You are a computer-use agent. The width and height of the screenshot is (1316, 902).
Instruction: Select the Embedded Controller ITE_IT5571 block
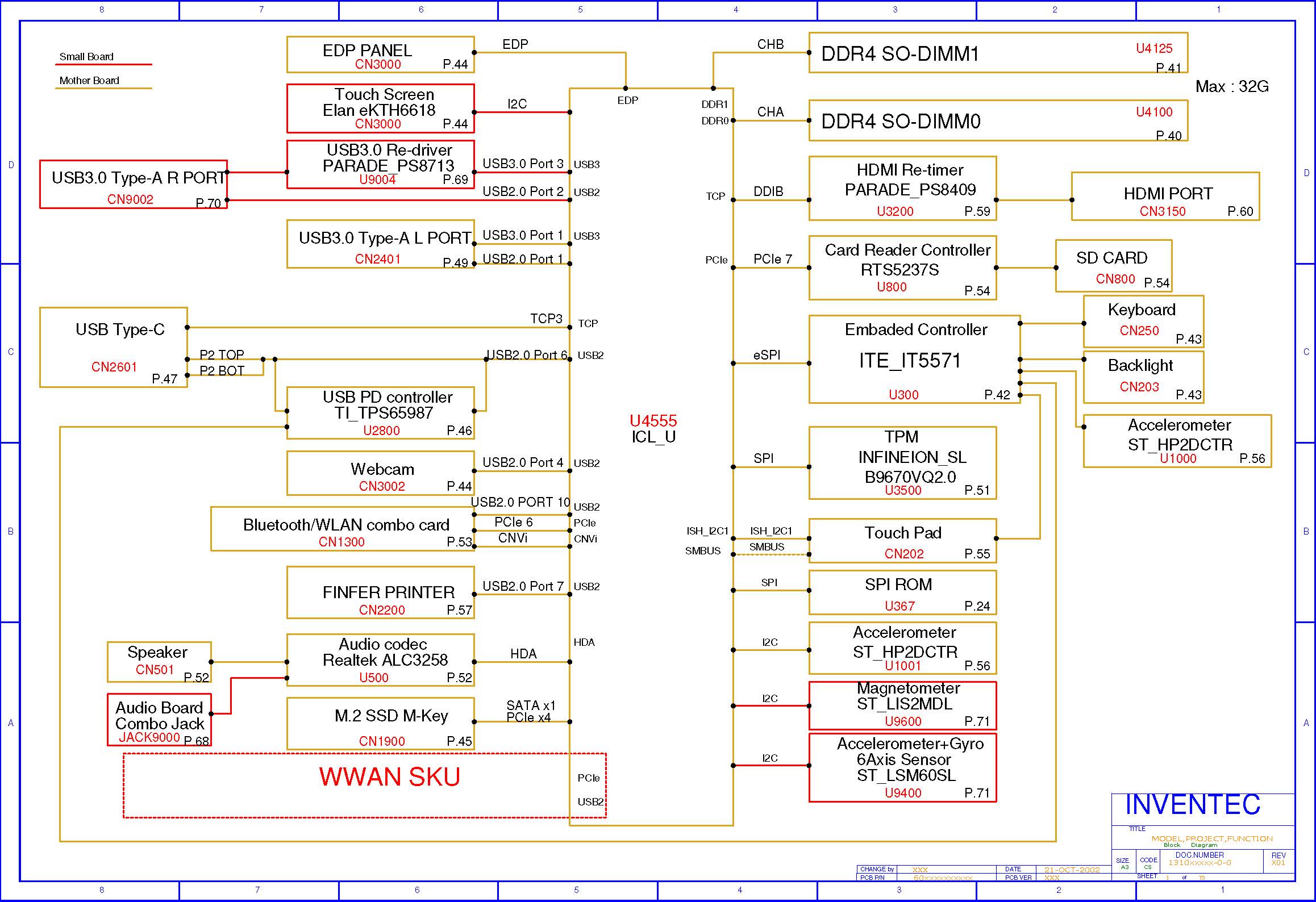click(x=914, y=359)
